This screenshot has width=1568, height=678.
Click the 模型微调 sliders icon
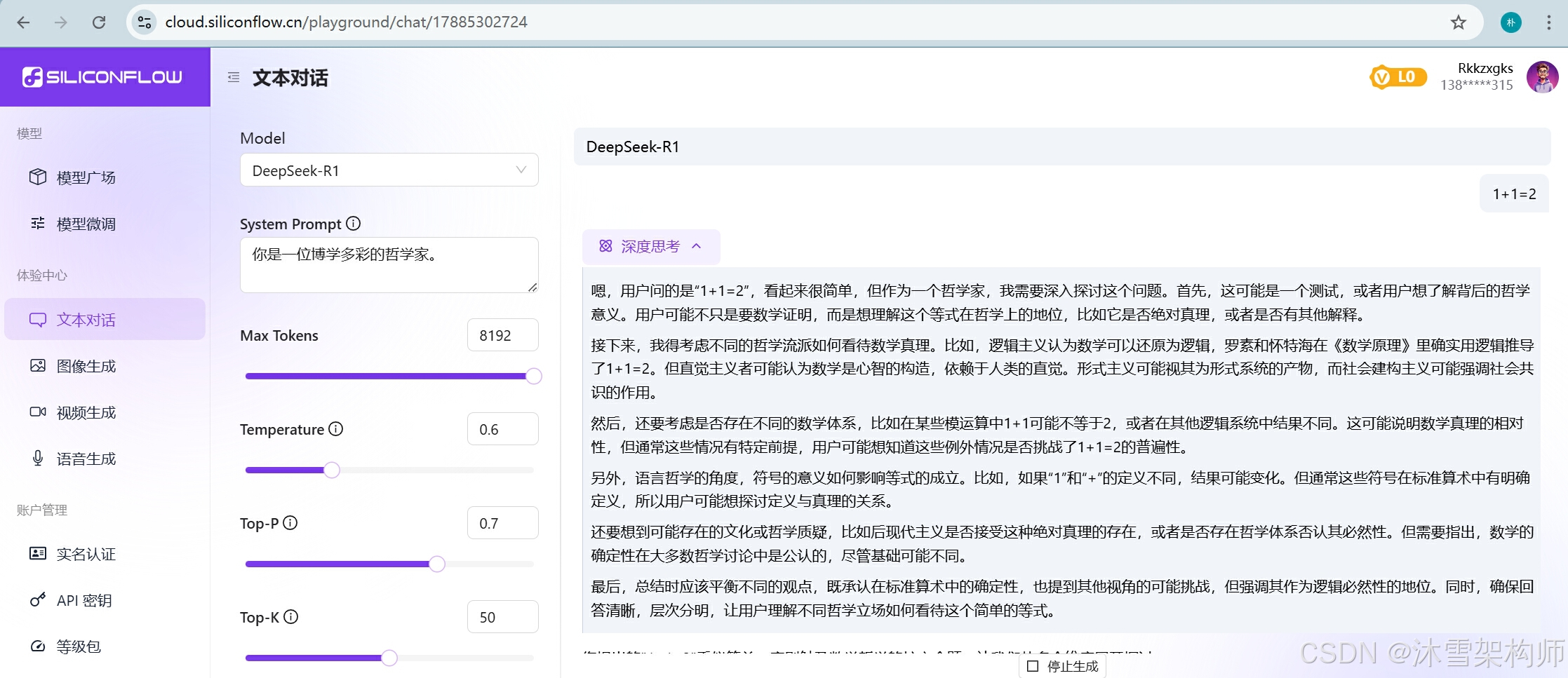pos(38,223)
